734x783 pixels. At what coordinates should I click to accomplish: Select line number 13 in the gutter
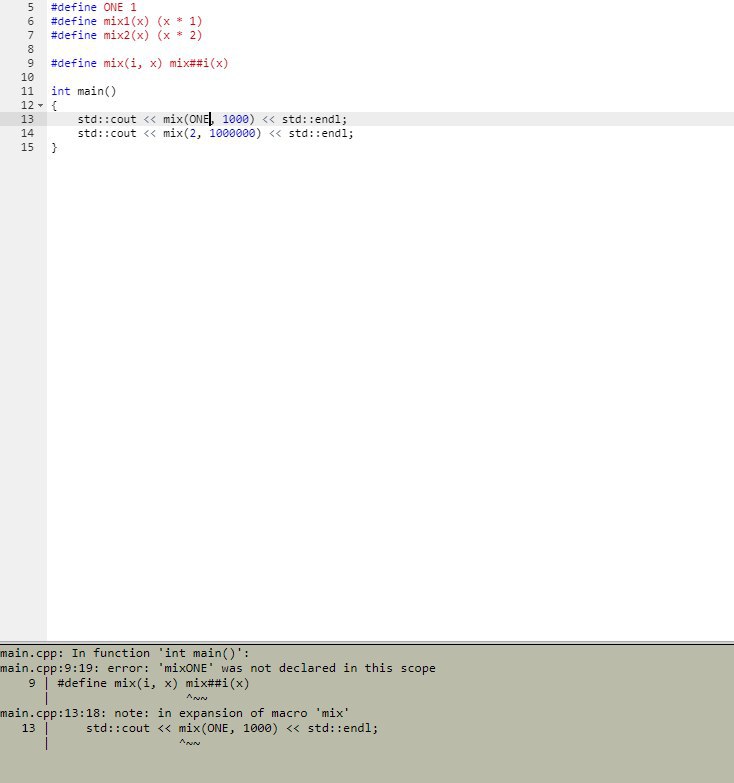coord(27,119)
